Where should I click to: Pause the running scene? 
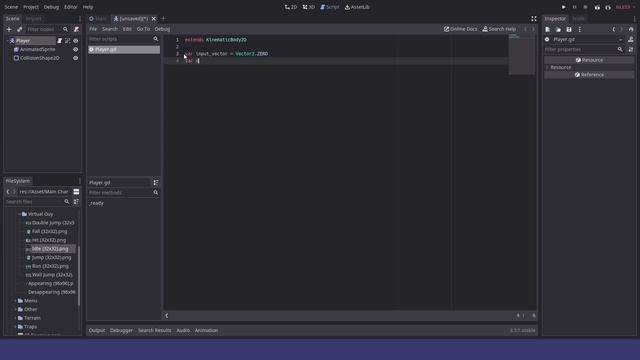click(574, 7)
